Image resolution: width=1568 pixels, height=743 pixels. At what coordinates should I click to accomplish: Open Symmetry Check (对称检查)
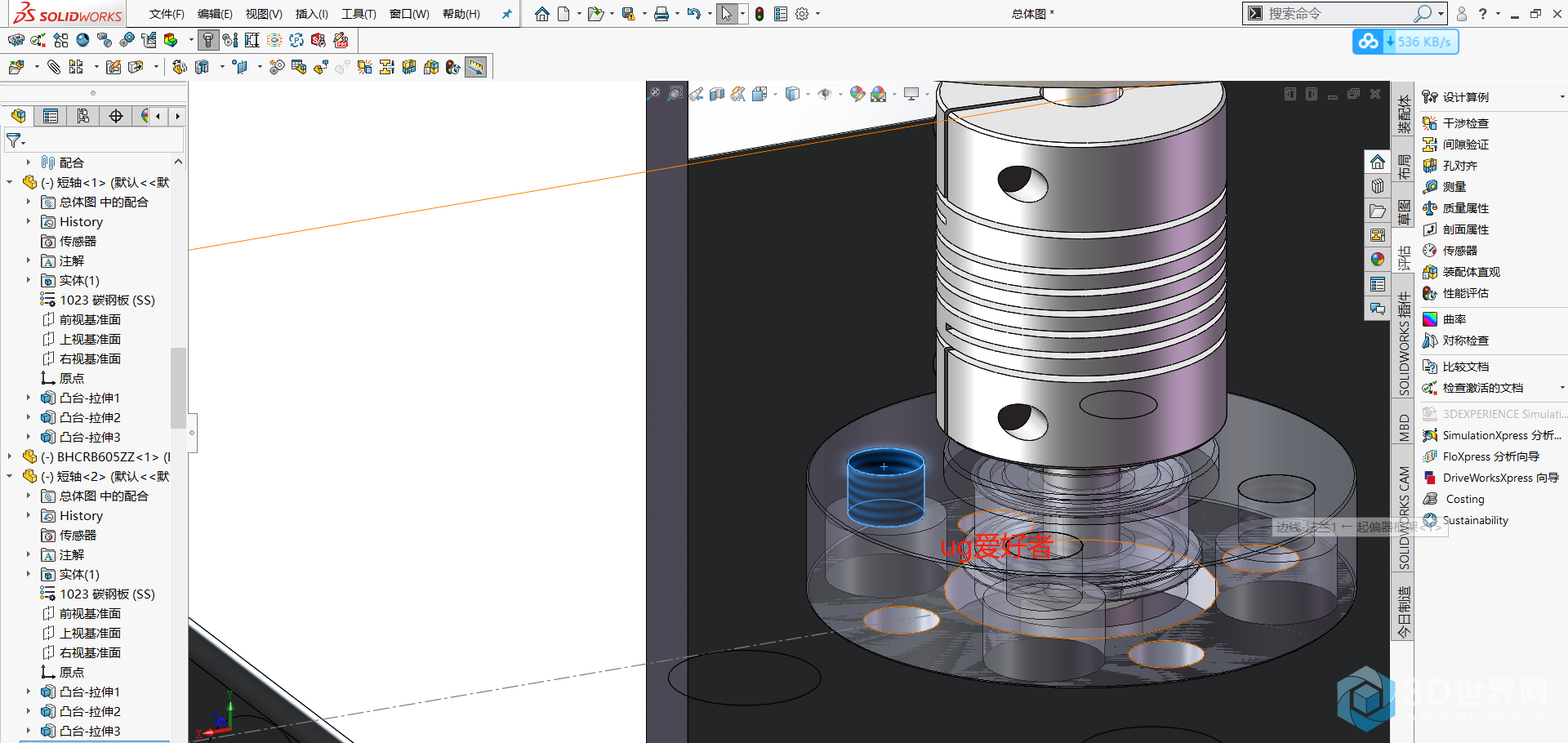click(1455, 340)
